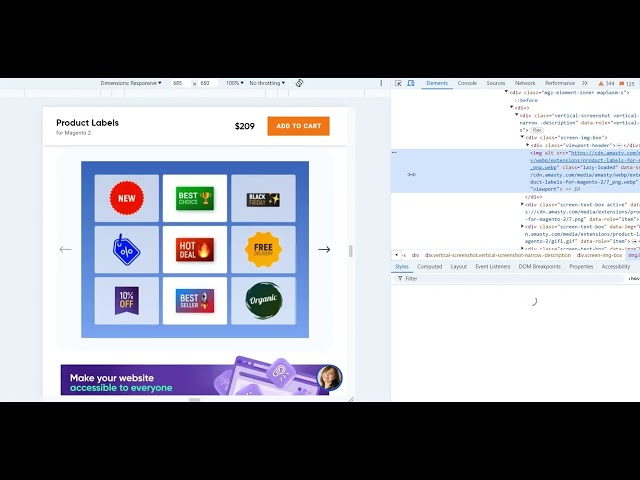Collapse the screen-img-box div node
The image size is (640, 480).
click(522, 138)
